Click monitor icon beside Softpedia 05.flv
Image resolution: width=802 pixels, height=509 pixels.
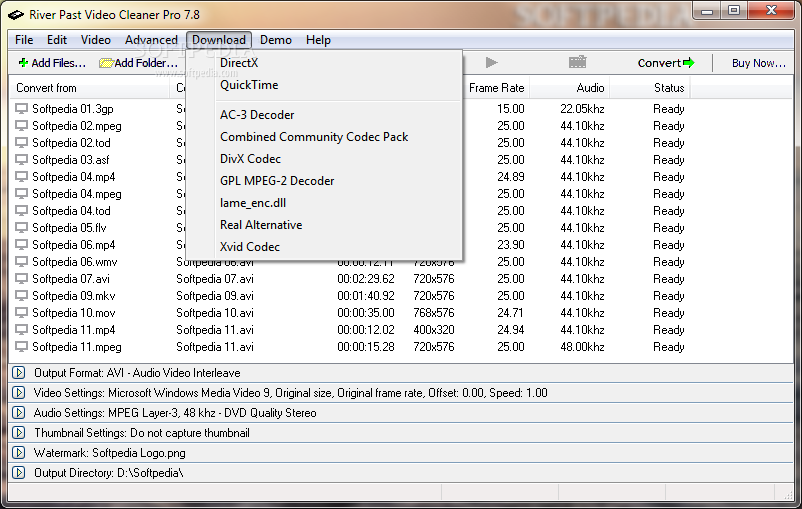[x=21, y=228]
